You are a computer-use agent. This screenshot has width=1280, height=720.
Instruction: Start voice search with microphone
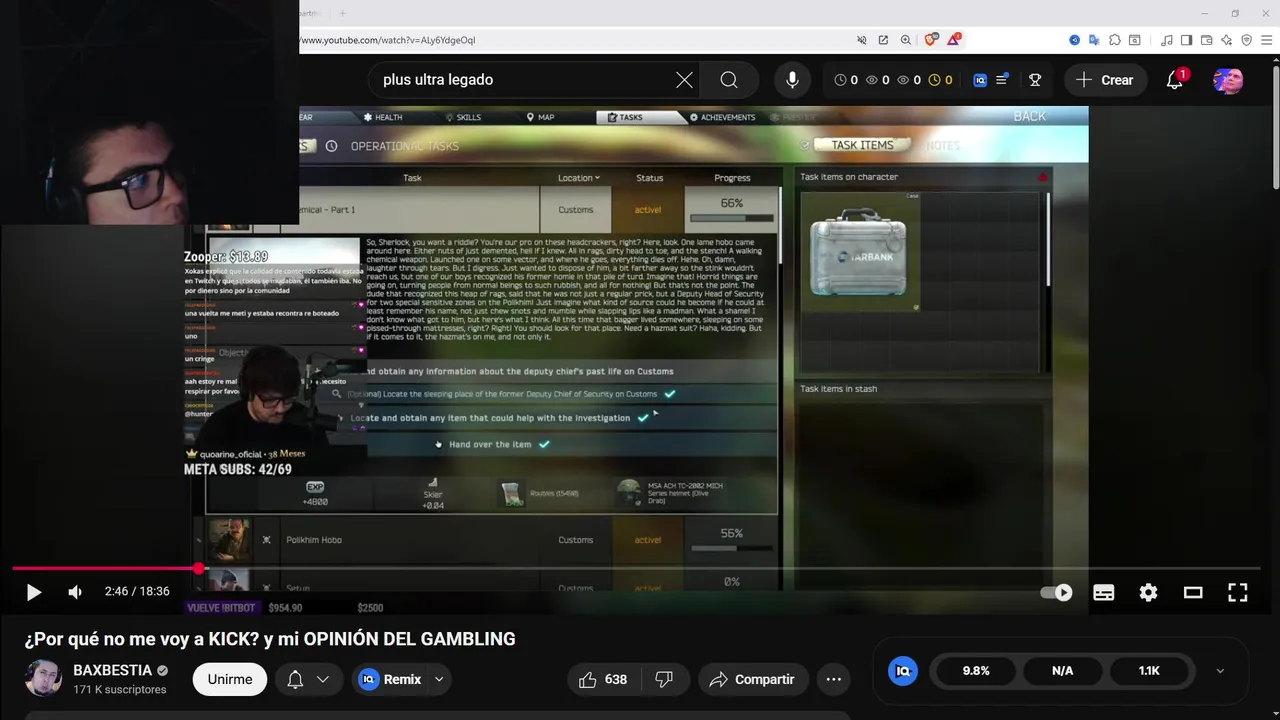pyautogui.click(x=792, y=80)
